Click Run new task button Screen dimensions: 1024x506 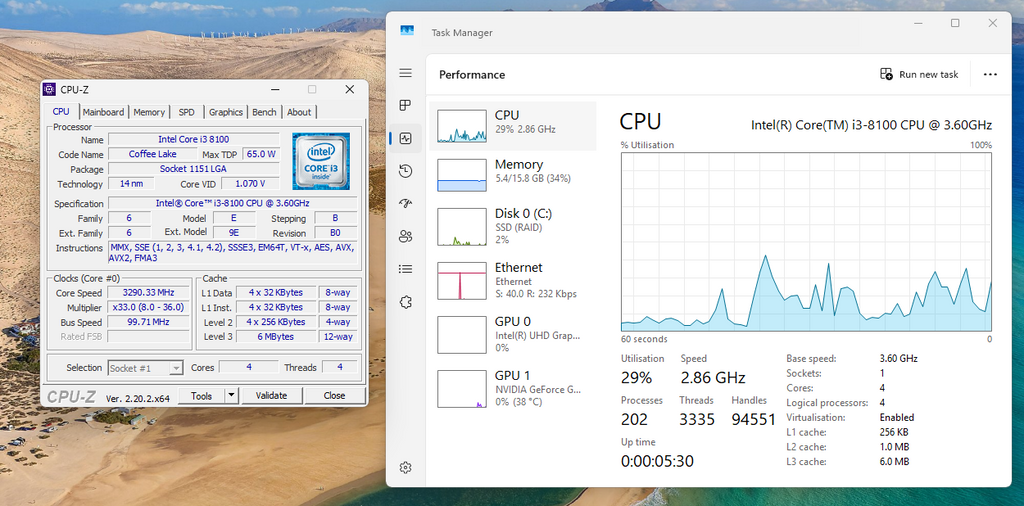tap(919, 74)
